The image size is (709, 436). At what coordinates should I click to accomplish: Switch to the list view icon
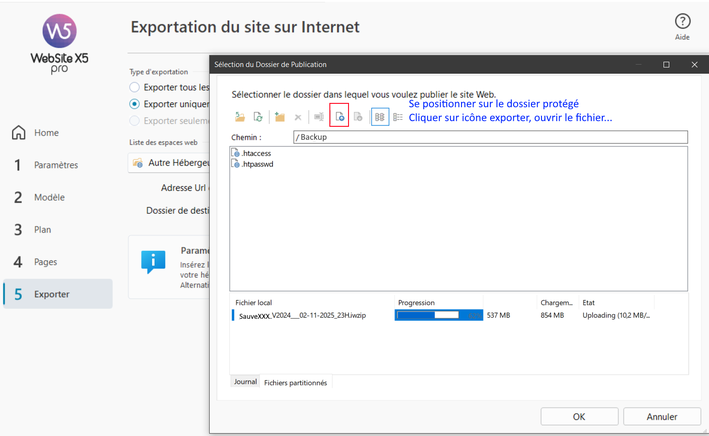coord(398,117)
